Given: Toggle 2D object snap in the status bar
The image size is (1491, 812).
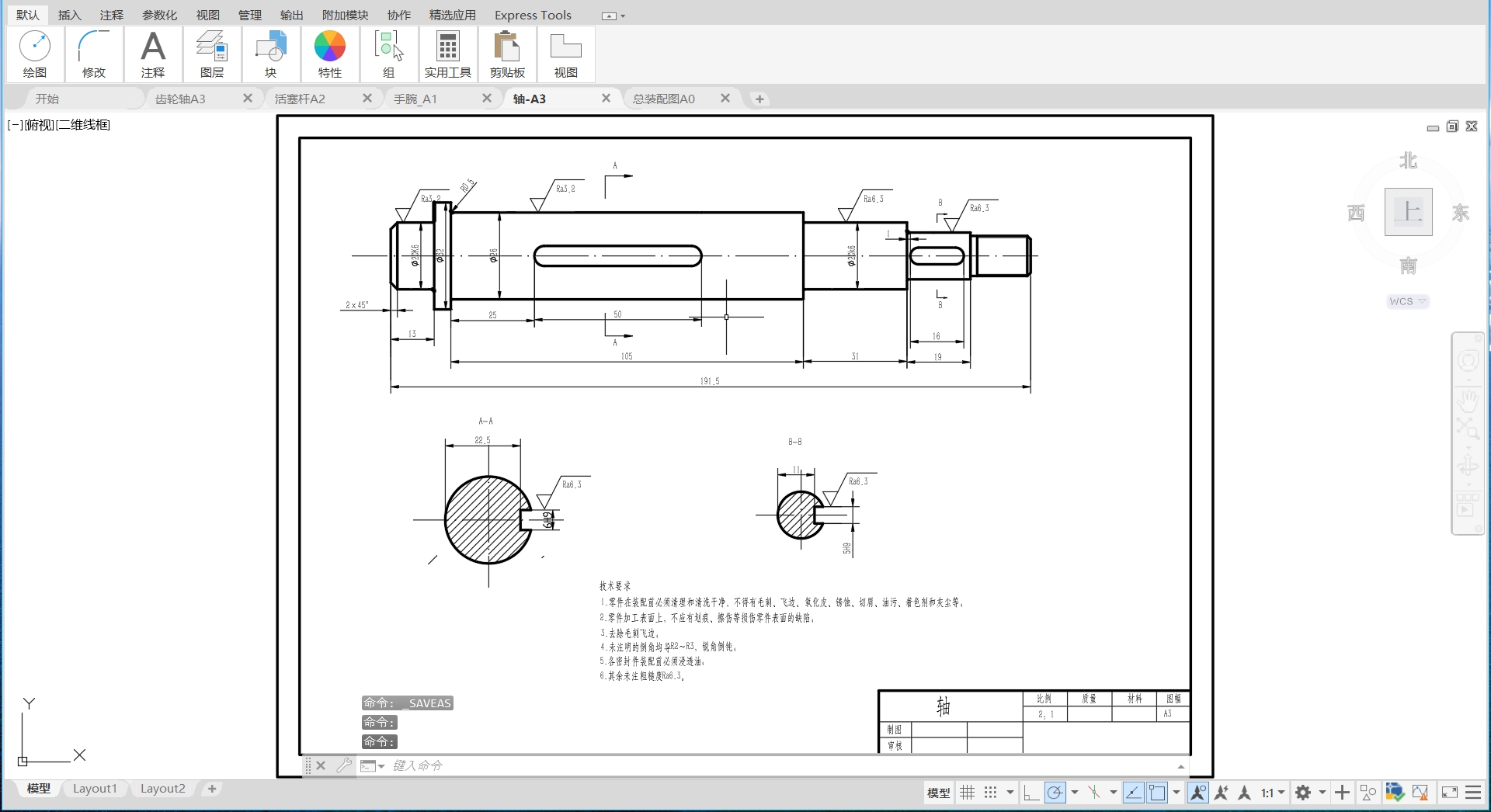Looking at the screenshot, I should point(1157,793).
